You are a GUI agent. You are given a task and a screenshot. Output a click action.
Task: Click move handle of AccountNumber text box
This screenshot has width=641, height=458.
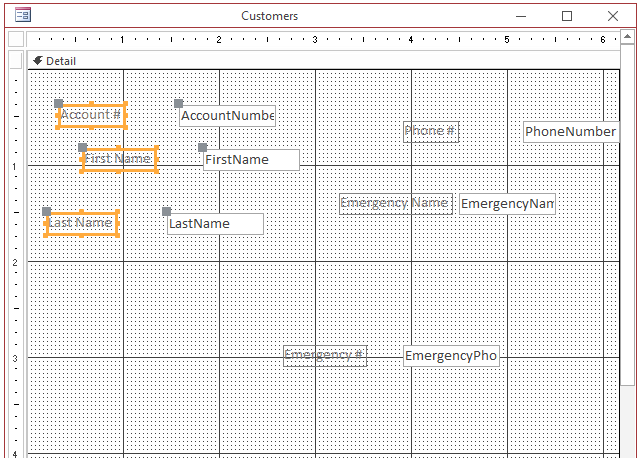coord(178,103)
